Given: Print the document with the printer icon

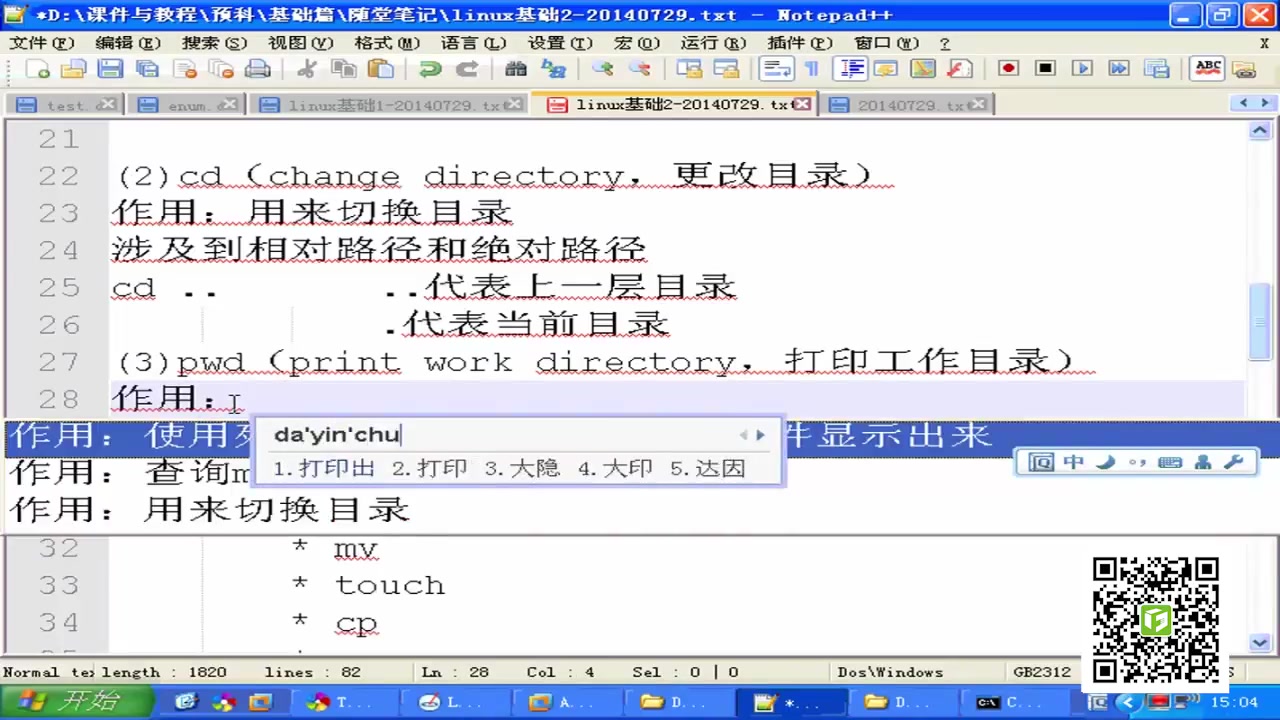Looking at the screenshot, I should pyautogui.click(x=258, y=68).
